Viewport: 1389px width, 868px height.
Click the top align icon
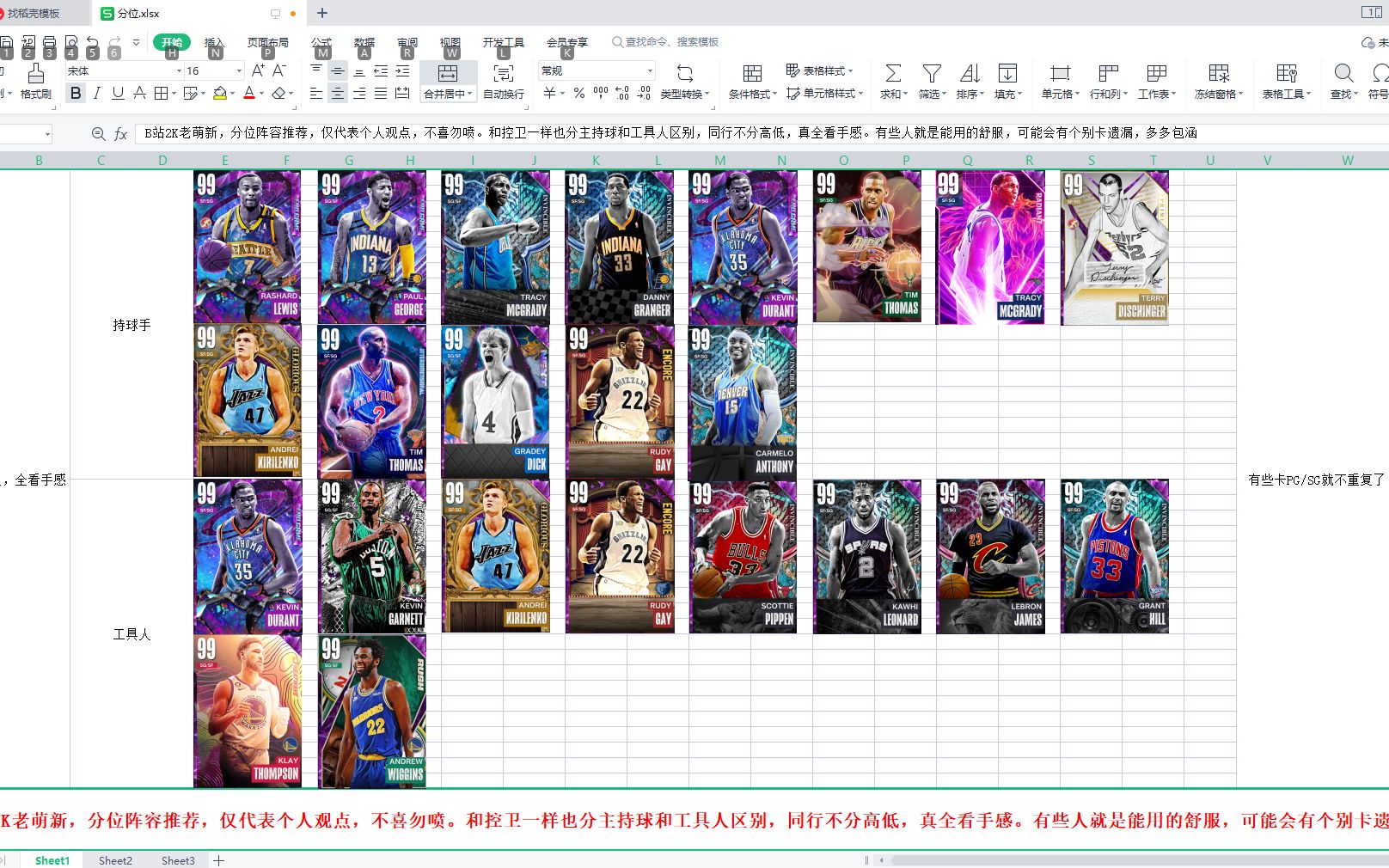[x=316, y=70]
